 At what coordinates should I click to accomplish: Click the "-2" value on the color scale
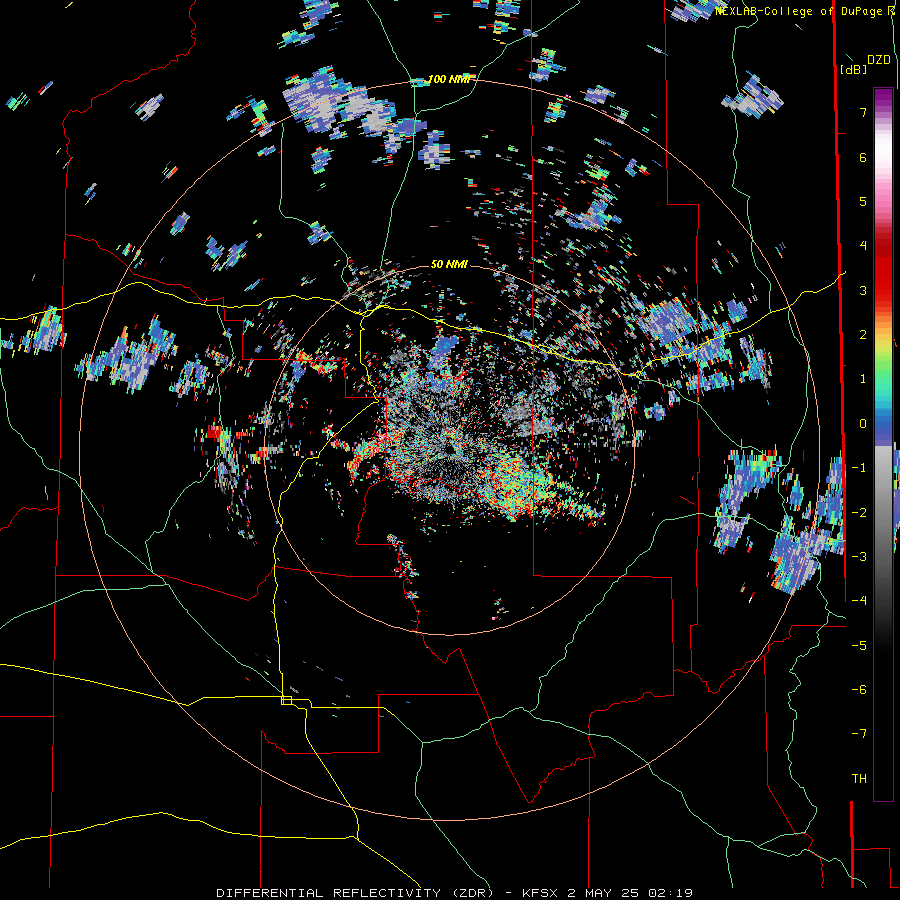[x=859, y=513]
